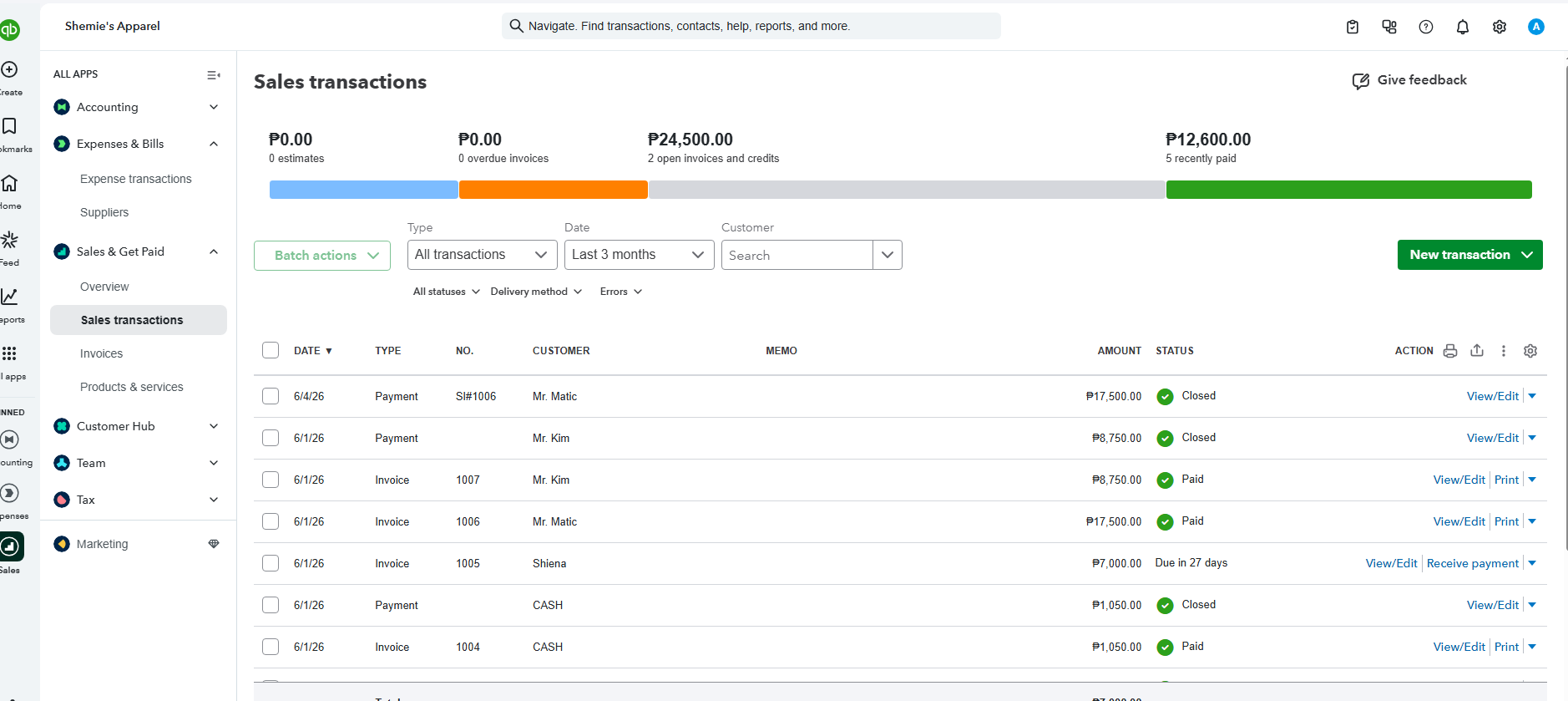The height and width of the screenshot is (701, 1568).
Task: Open Expense transactions in the sidebar
Action: point(136,179)
